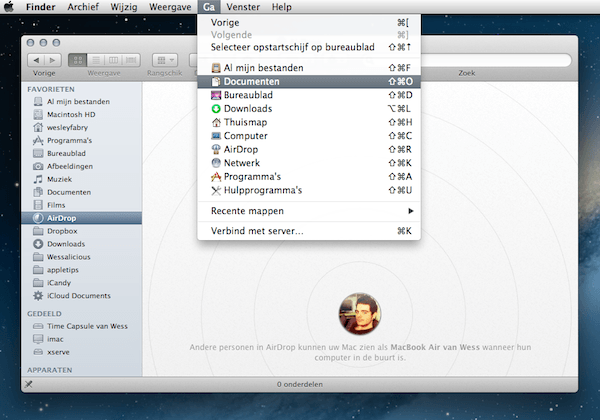Open the Archief menu

pos(83,7)
